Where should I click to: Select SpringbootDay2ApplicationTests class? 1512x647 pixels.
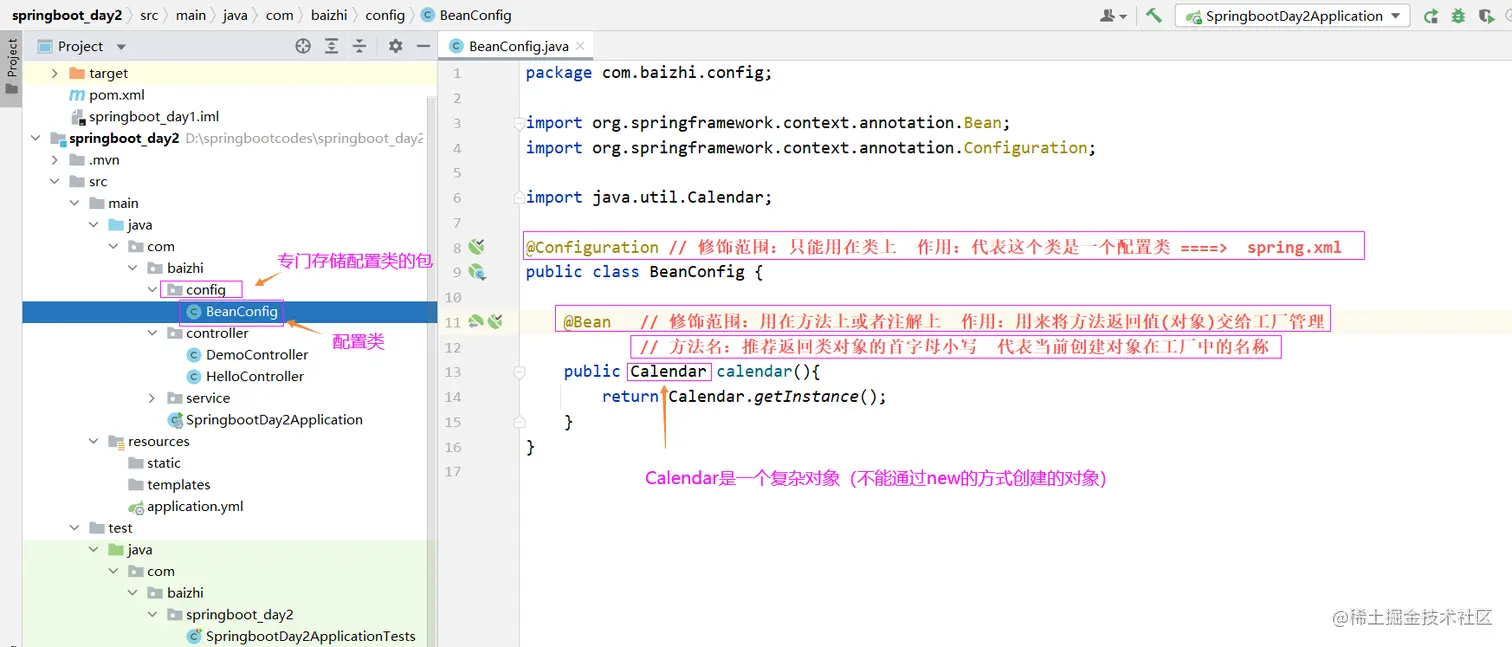[x=310, y=636]
